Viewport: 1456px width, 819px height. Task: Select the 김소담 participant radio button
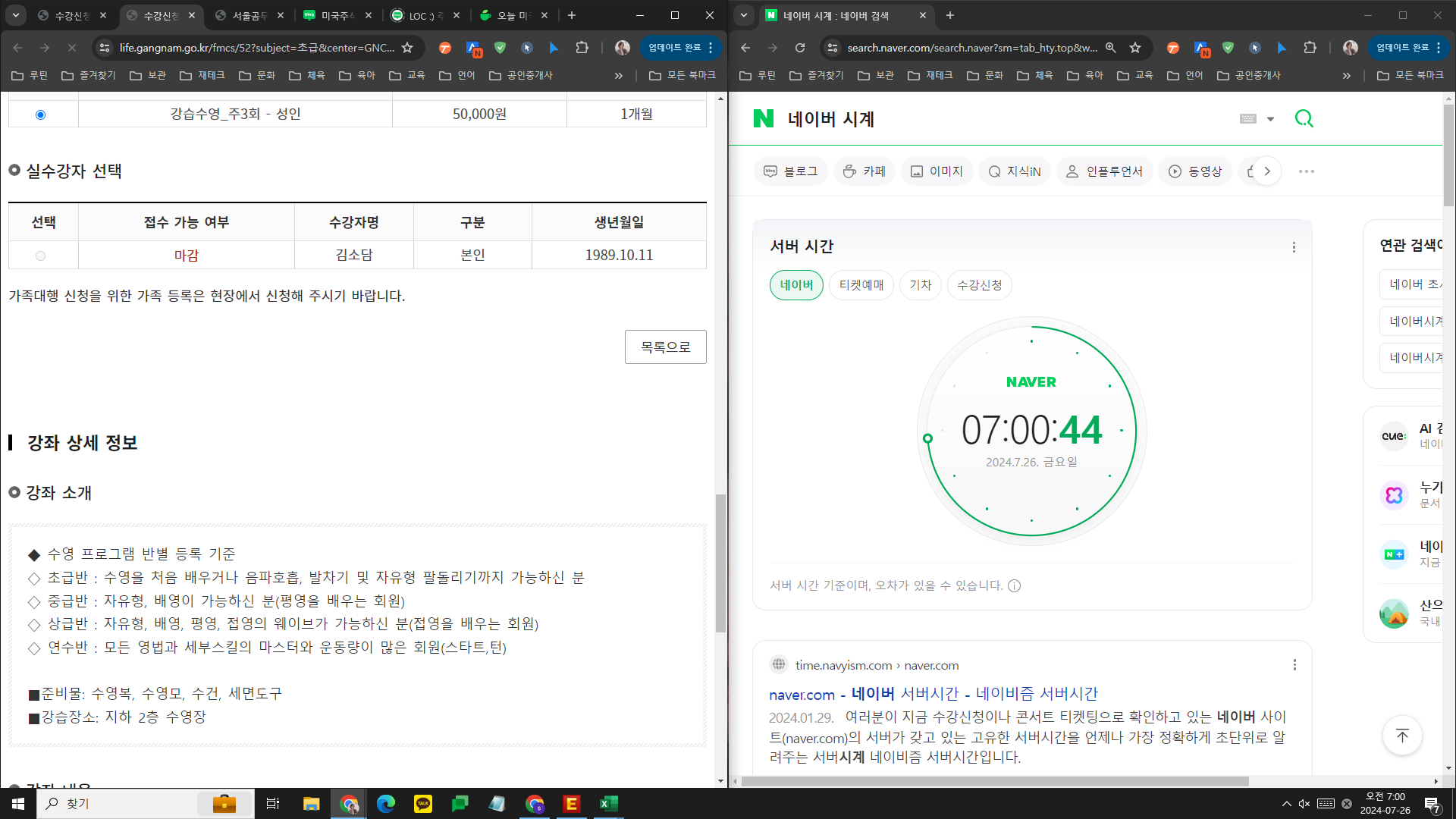pyautogui.click(x=40, y=256)
